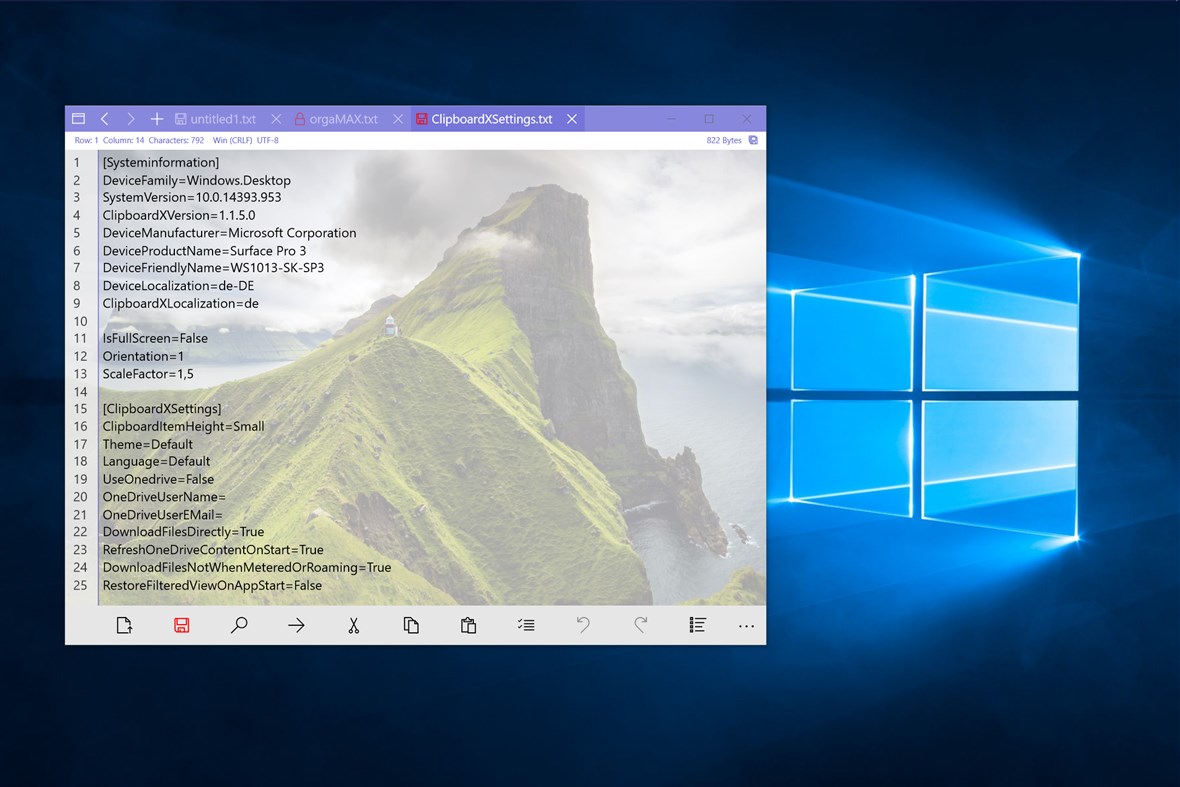Open the selection options list icon
This screenshot has width=1180, height=787.
526,624
